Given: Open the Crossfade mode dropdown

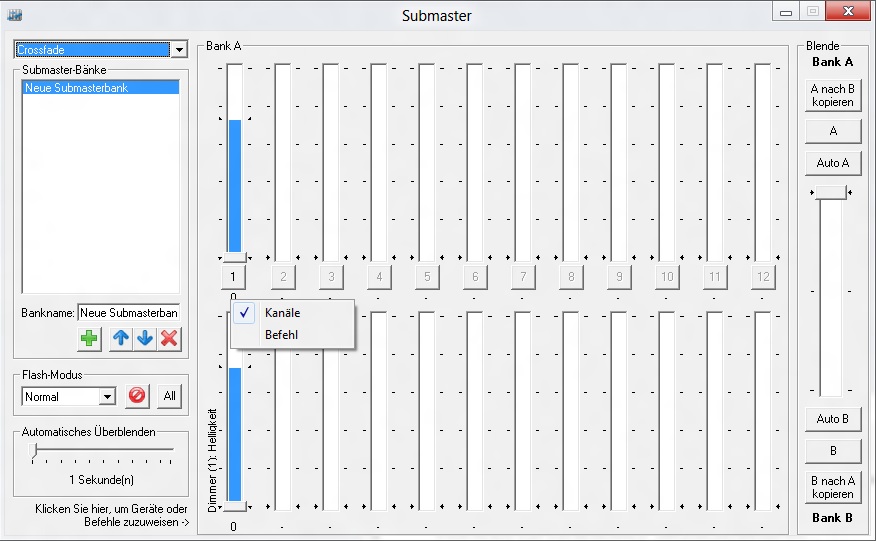Looking at the screenshot, I should (x=179, y=50).
